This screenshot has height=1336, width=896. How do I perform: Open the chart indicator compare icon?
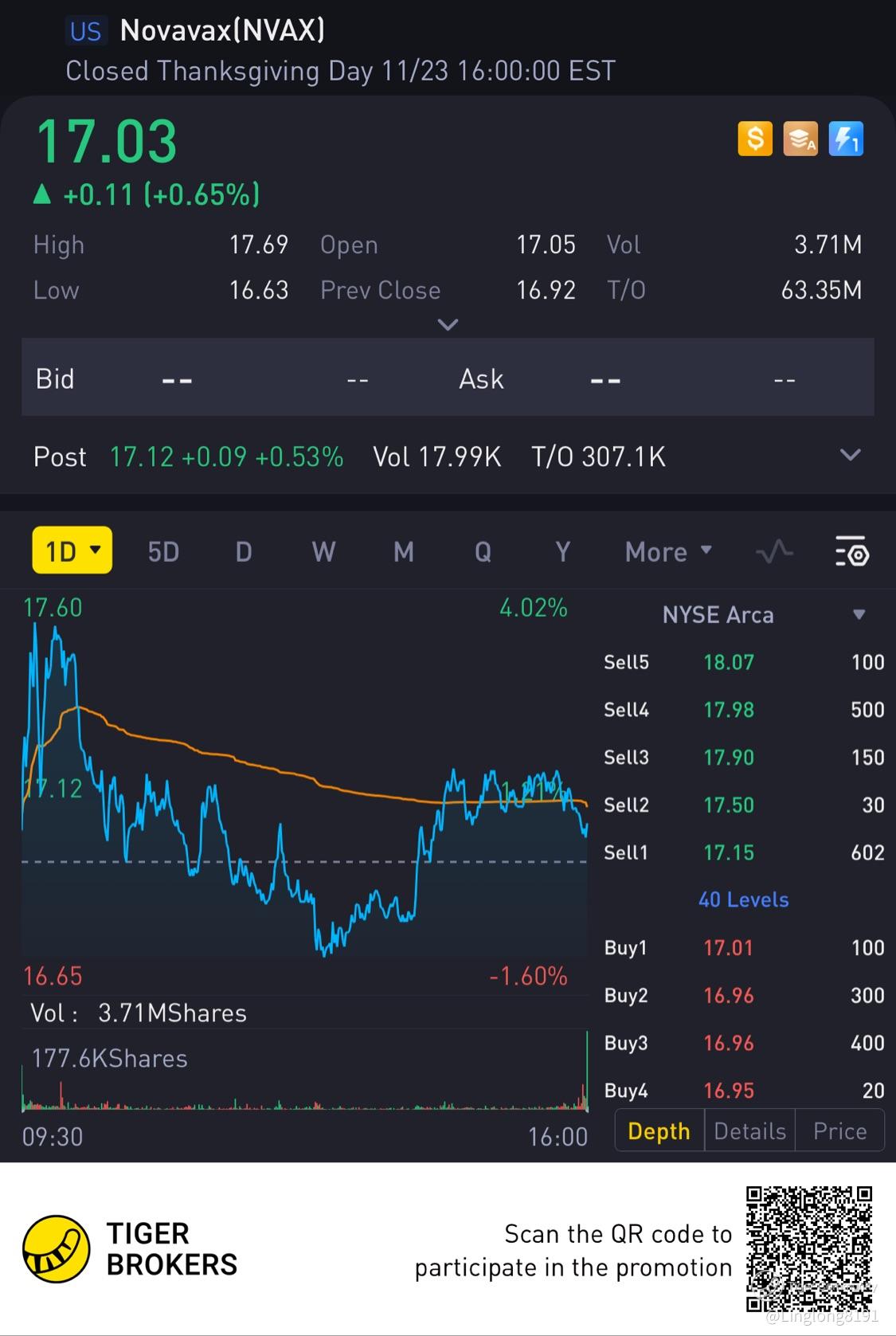pos(774,551)
